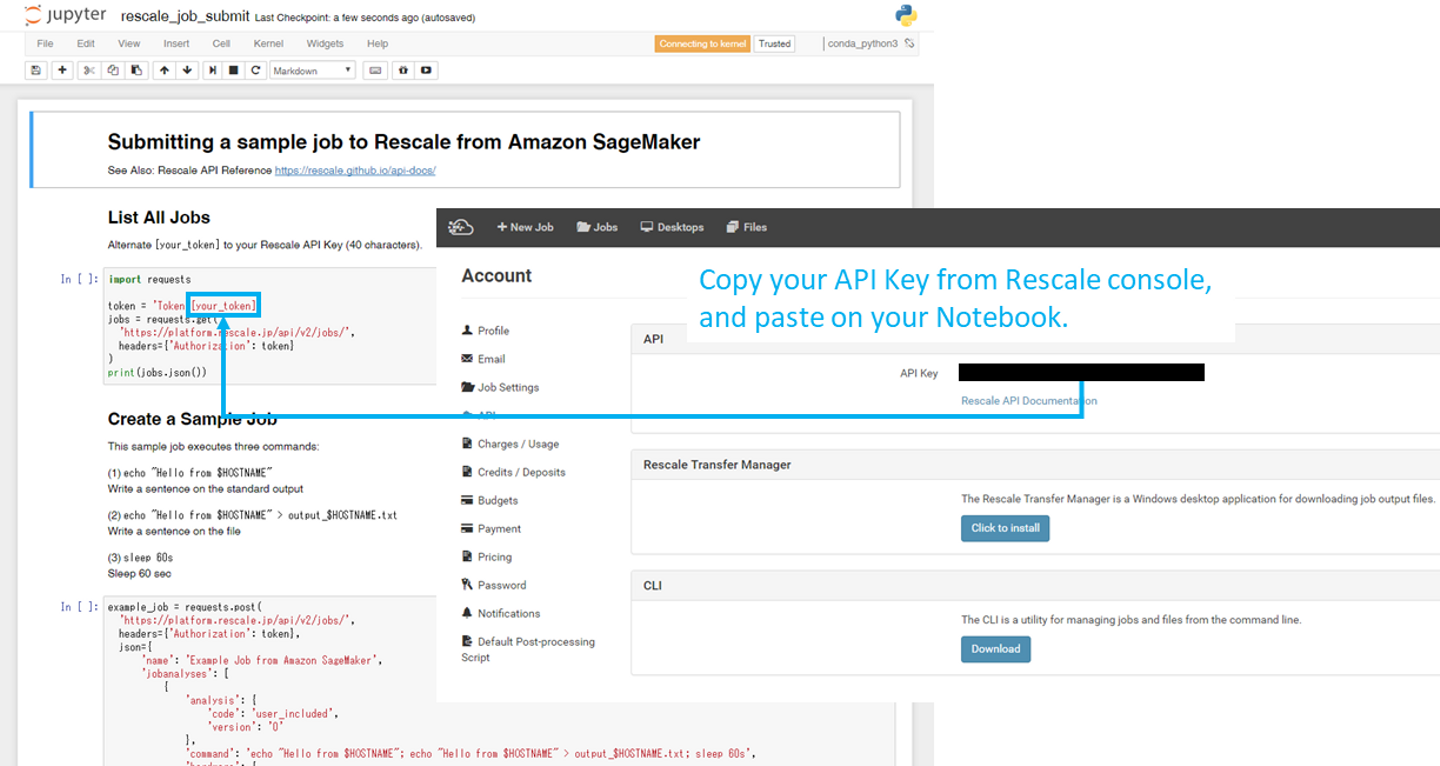Restart the kernel with the circular arrow icon
Screen dimensions: 1440x766
pos(256,70)
